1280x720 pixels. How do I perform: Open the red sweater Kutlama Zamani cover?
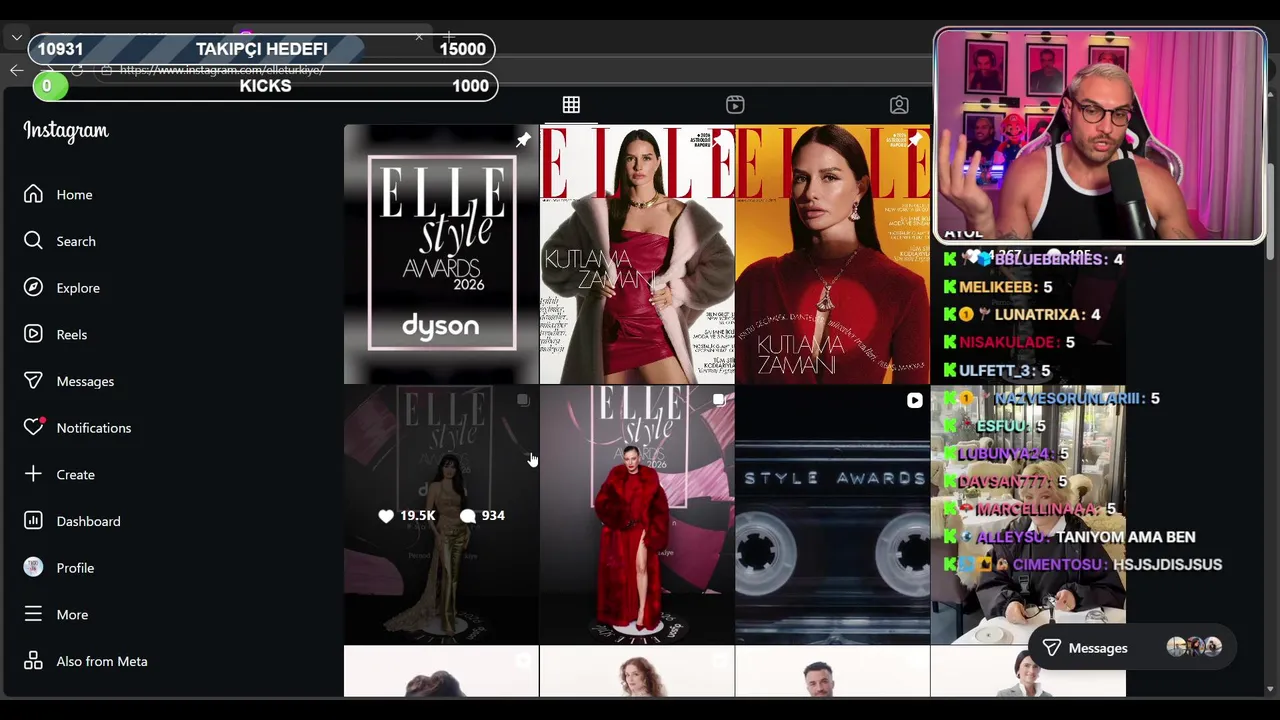832,254
